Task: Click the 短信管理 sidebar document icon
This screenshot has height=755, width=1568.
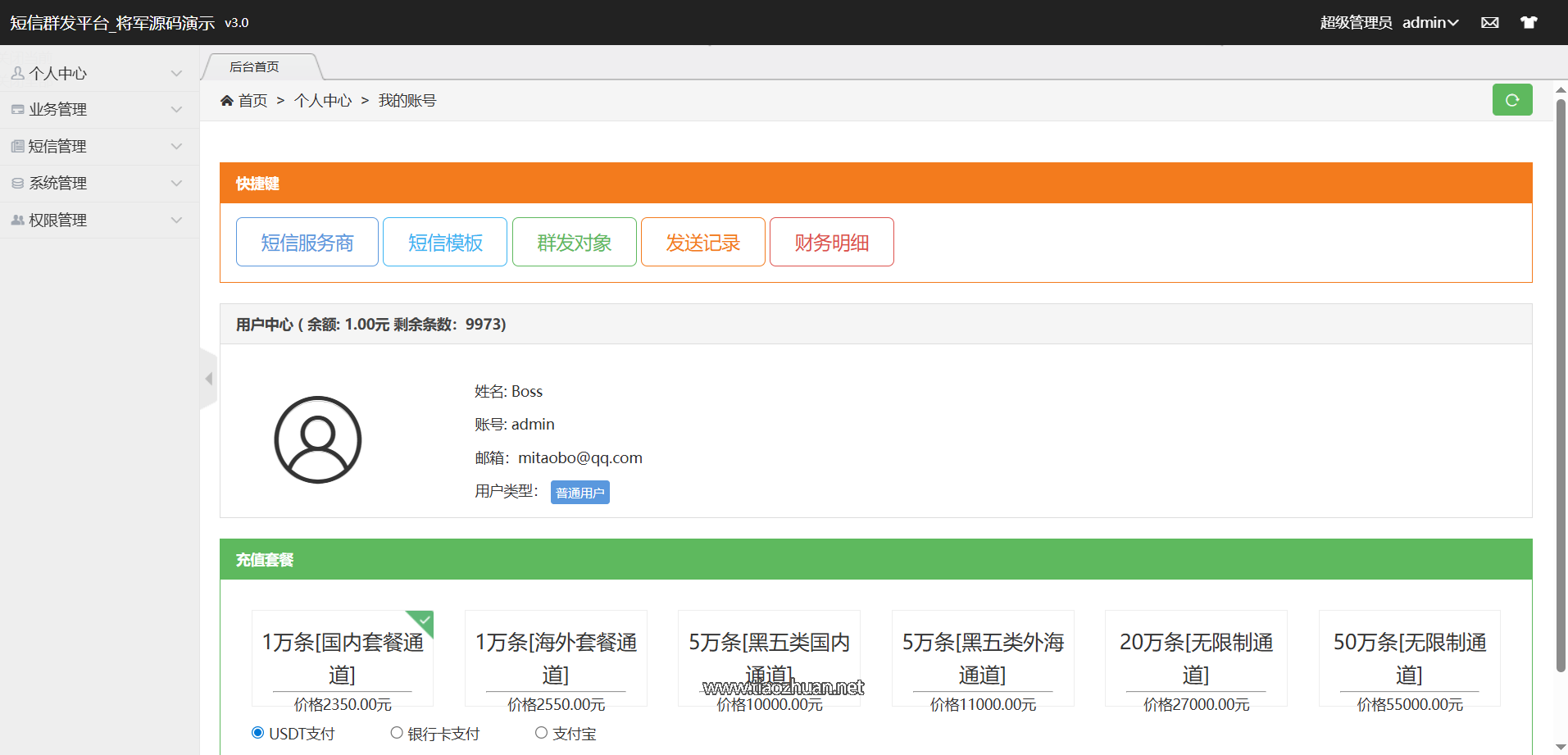Action: 18,145
